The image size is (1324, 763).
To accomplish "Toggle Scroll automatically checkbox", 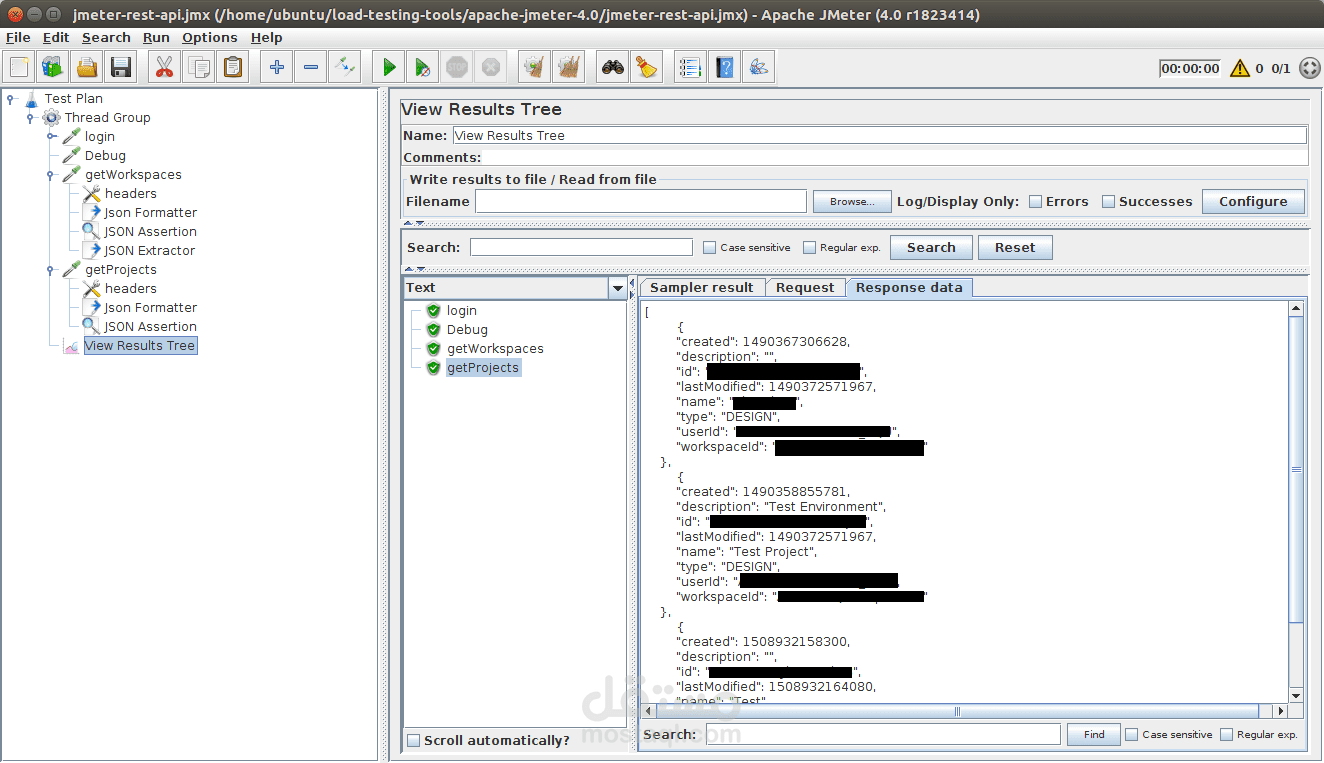I will click(414, 741).
